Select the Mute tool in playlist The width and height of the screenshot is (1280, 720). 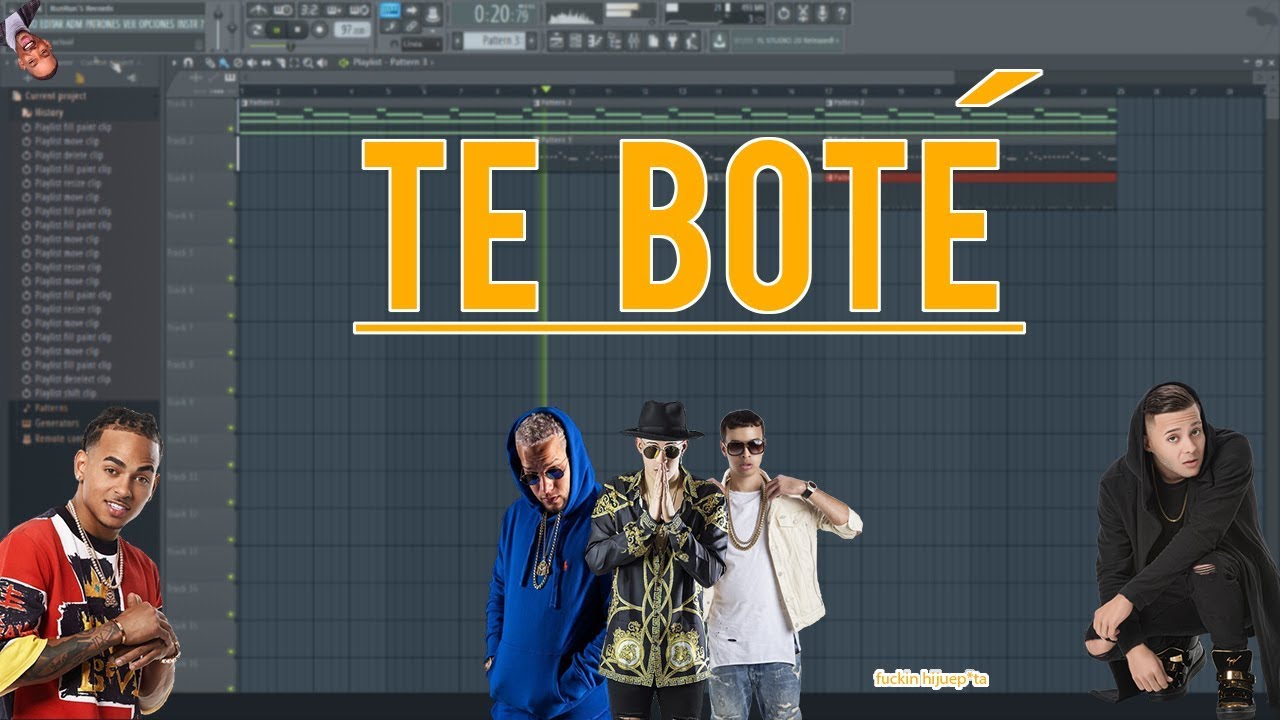click(252, 62)
